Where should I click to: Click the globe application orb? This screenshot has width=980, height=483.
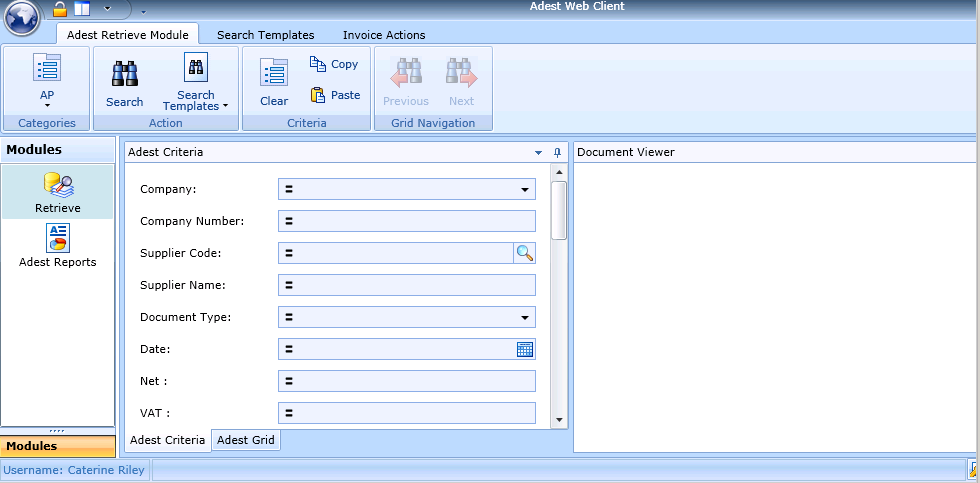click(x=22, y=17)
